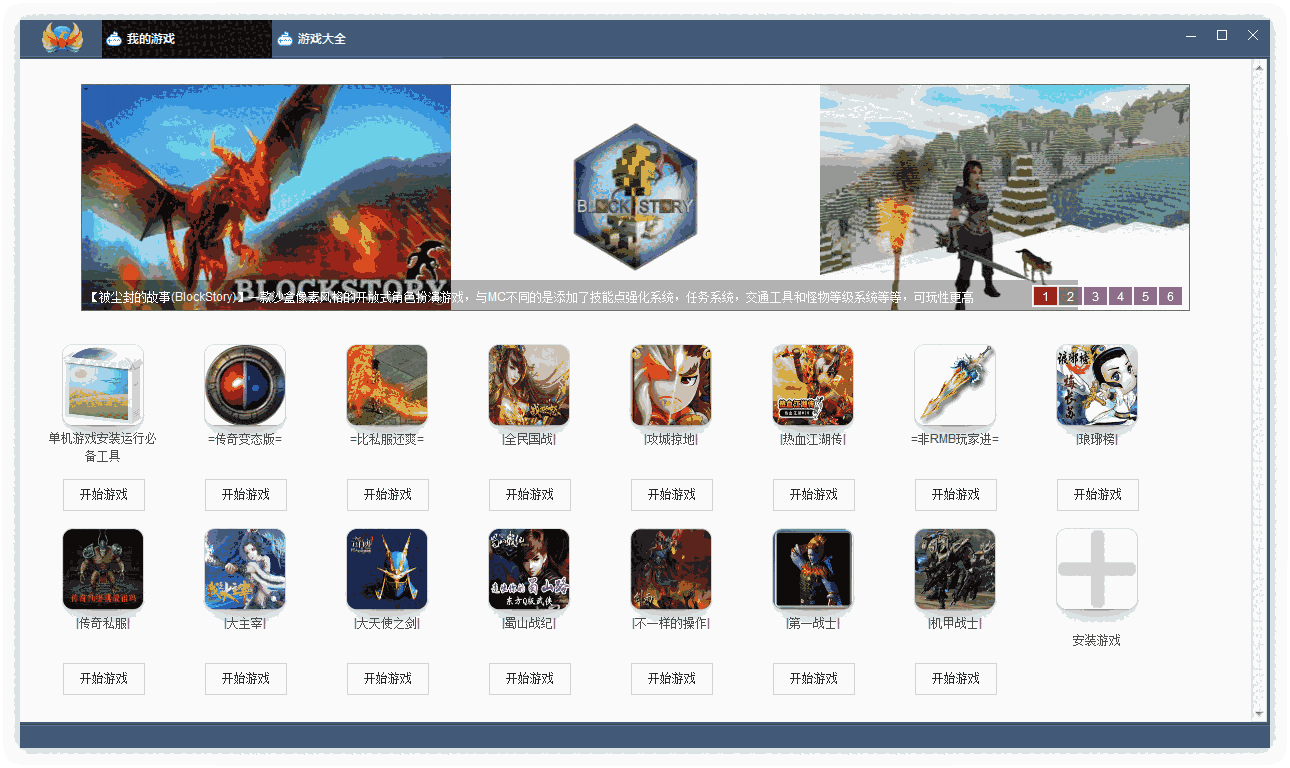Screen dimensions: 1290x768
Task: Launch 机甲战士 via its 开始游戏 button
Action: (956, 679)
